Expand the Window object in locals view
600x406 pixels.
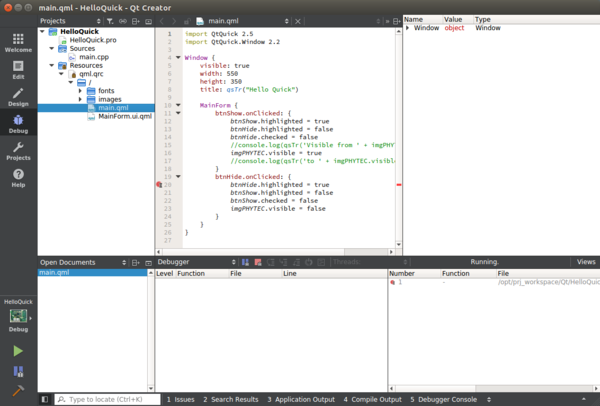(x=408, y=28)
